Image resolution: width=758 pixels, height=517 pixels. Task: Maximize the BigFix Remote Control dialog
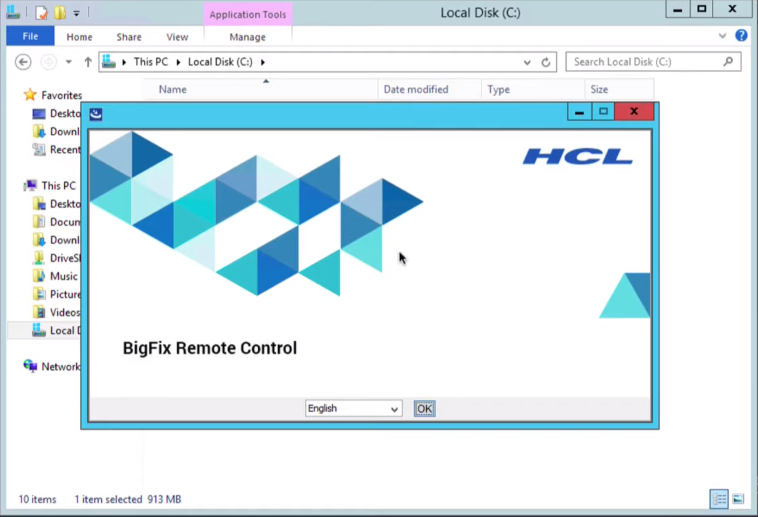tap(603, 112)
